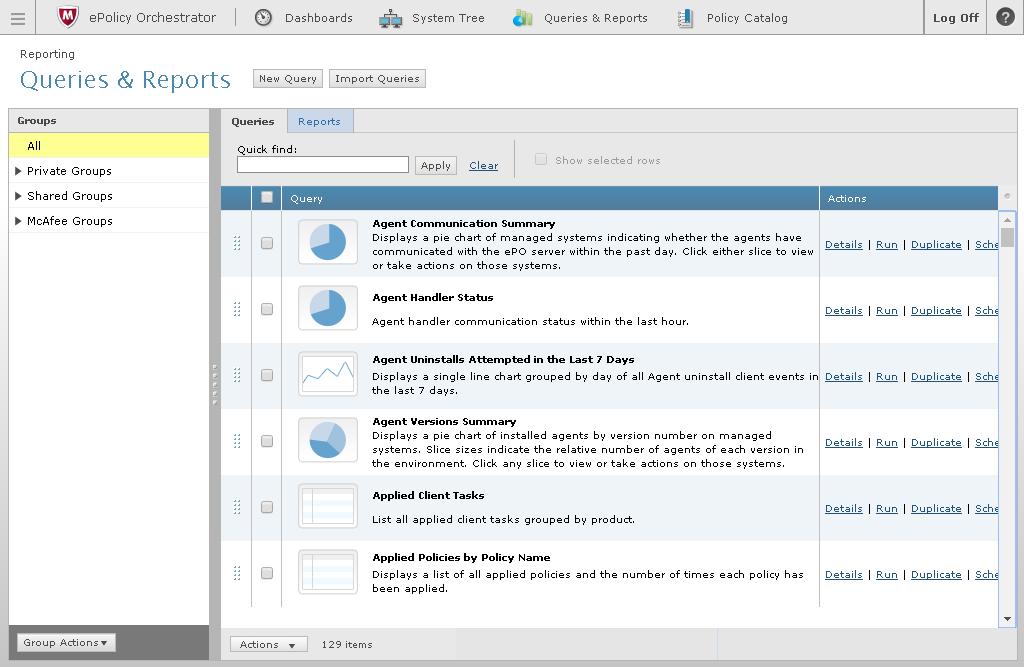The image size is (1024, 667).
Task: Click the Log Off button
Action: coord(955,18)
